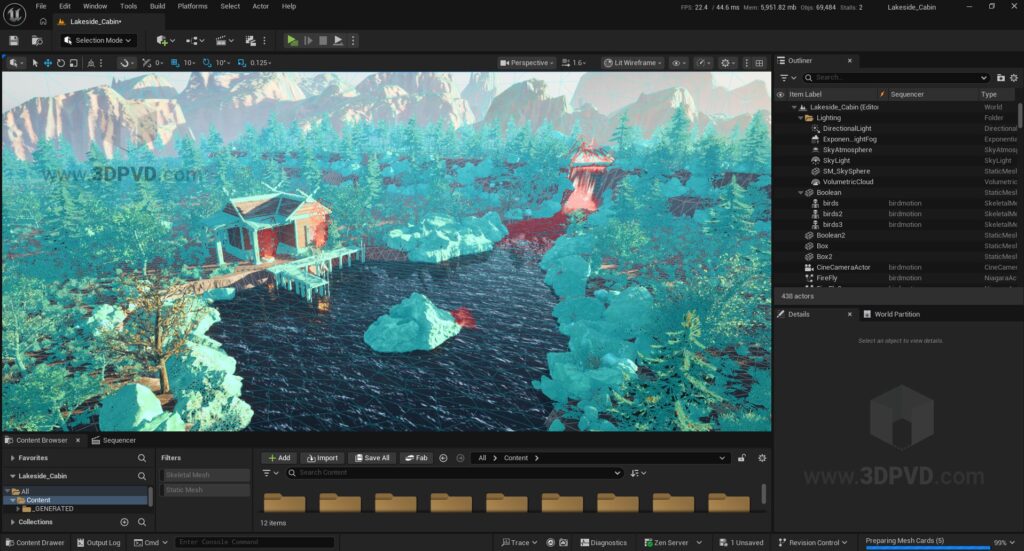Open Outliner settings gear icon
Viewport: 1024px width, 551px height.
click(1014, 77)
